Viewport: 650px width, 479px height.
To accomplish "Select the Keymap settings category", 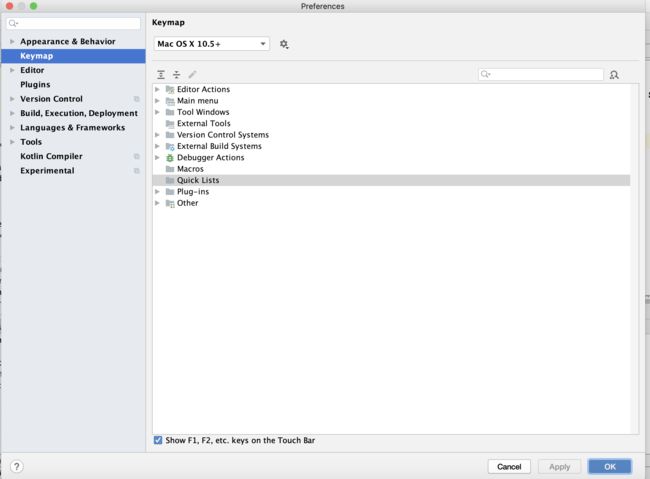I will [73, 56].
